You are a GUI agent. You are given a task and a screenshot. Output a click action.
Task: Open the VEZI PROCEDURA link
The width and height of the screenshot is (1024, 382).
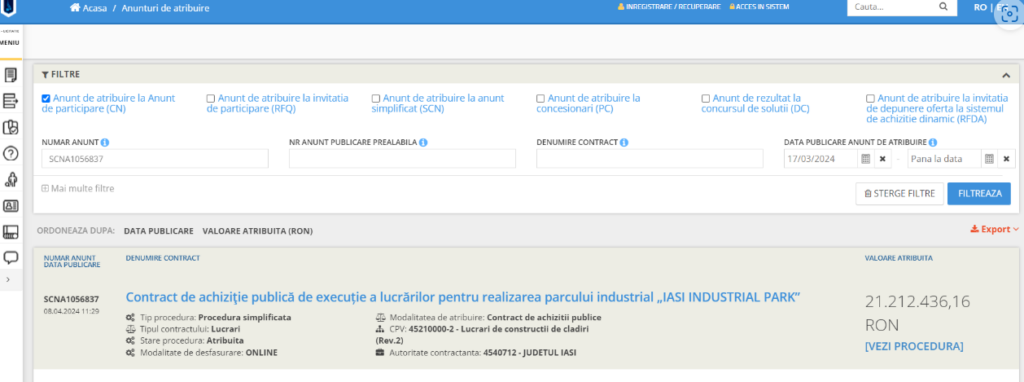914,346
